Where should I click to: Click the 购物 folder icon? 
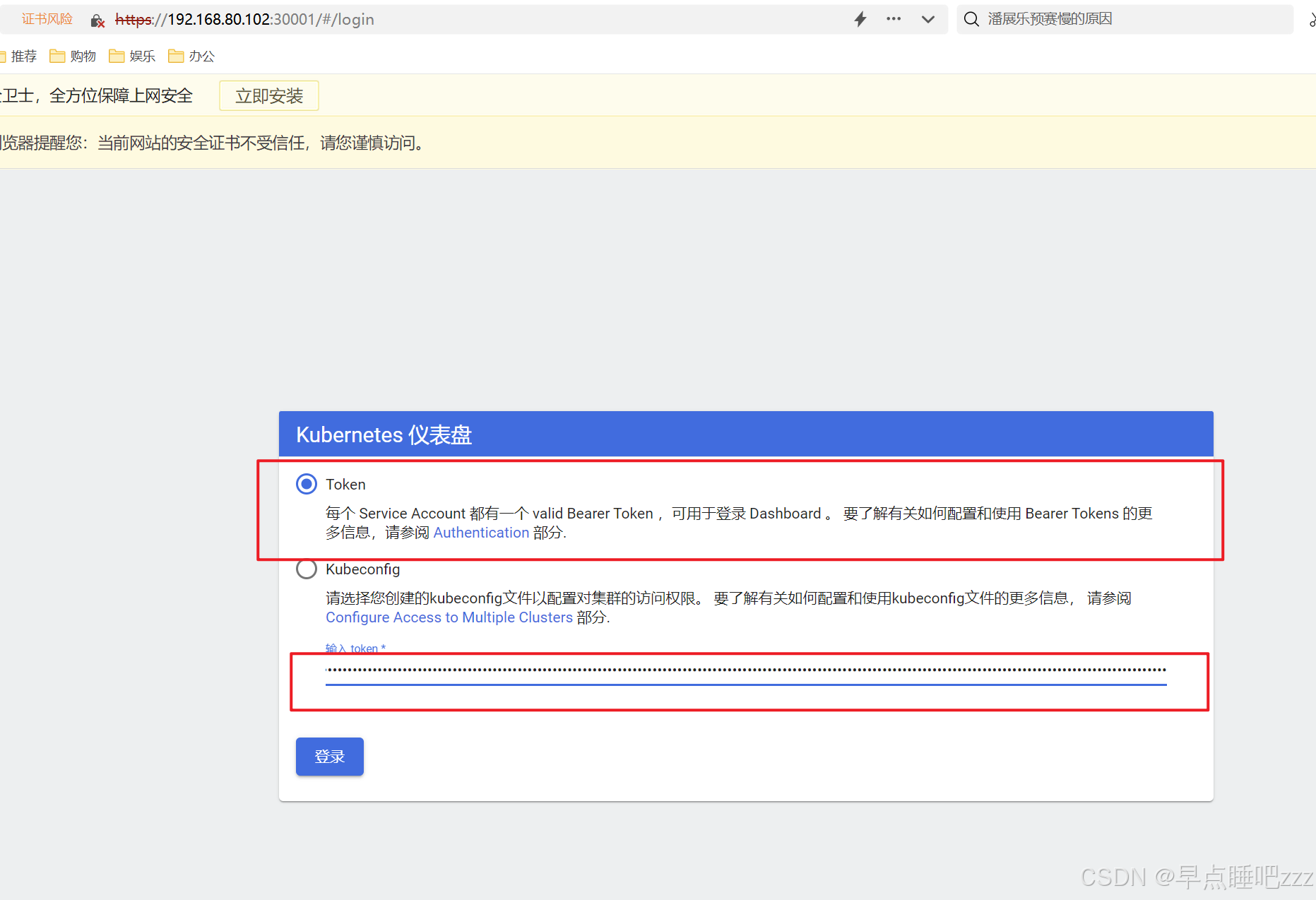click(57, 56)
